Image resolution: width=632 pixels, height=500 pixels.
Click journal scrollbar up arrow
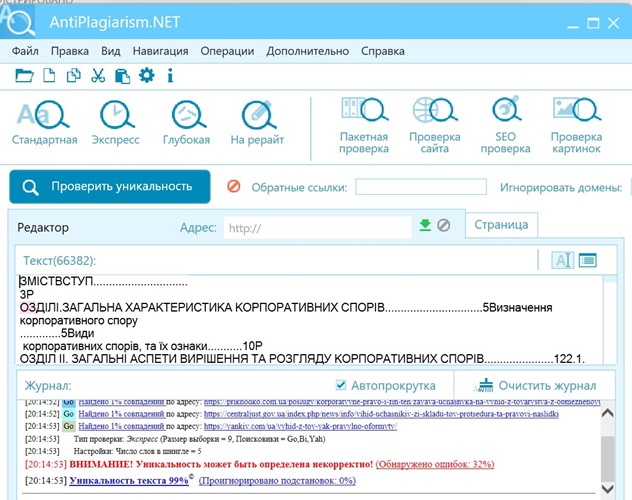click(x=607, y=413)
